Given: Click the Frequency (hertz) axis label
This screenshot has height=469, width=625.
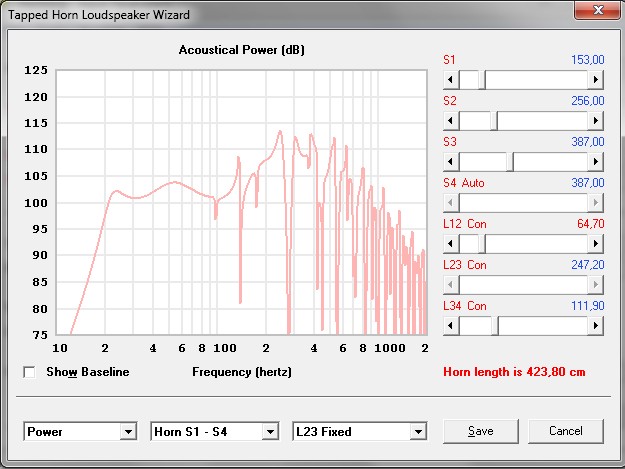Looking at the screenshot, I should pyautogui.click(x=242, y=372).
